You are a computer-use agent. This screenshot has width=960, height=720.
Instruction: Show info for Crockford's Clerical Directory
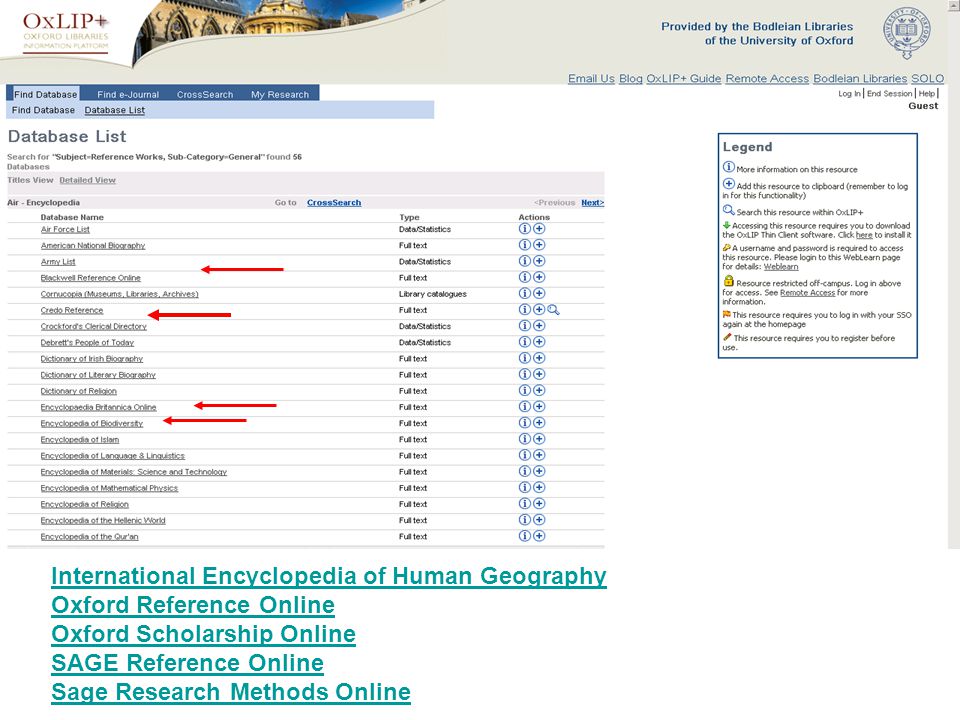pyautogui.click(x=524, y=326)
